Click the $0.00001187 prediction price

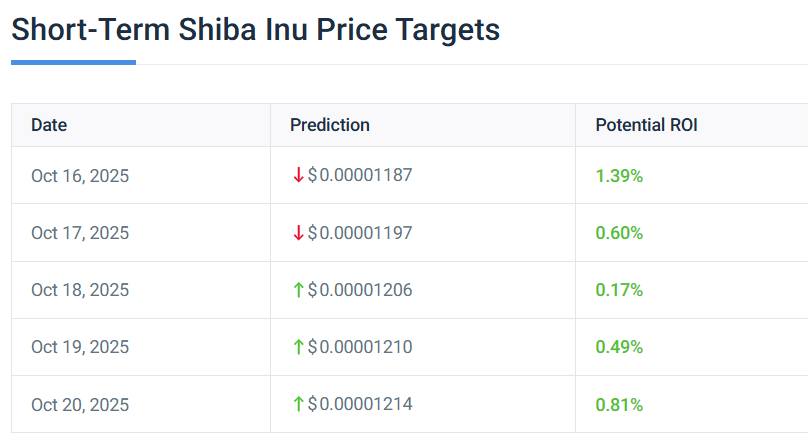click(360, 175)
